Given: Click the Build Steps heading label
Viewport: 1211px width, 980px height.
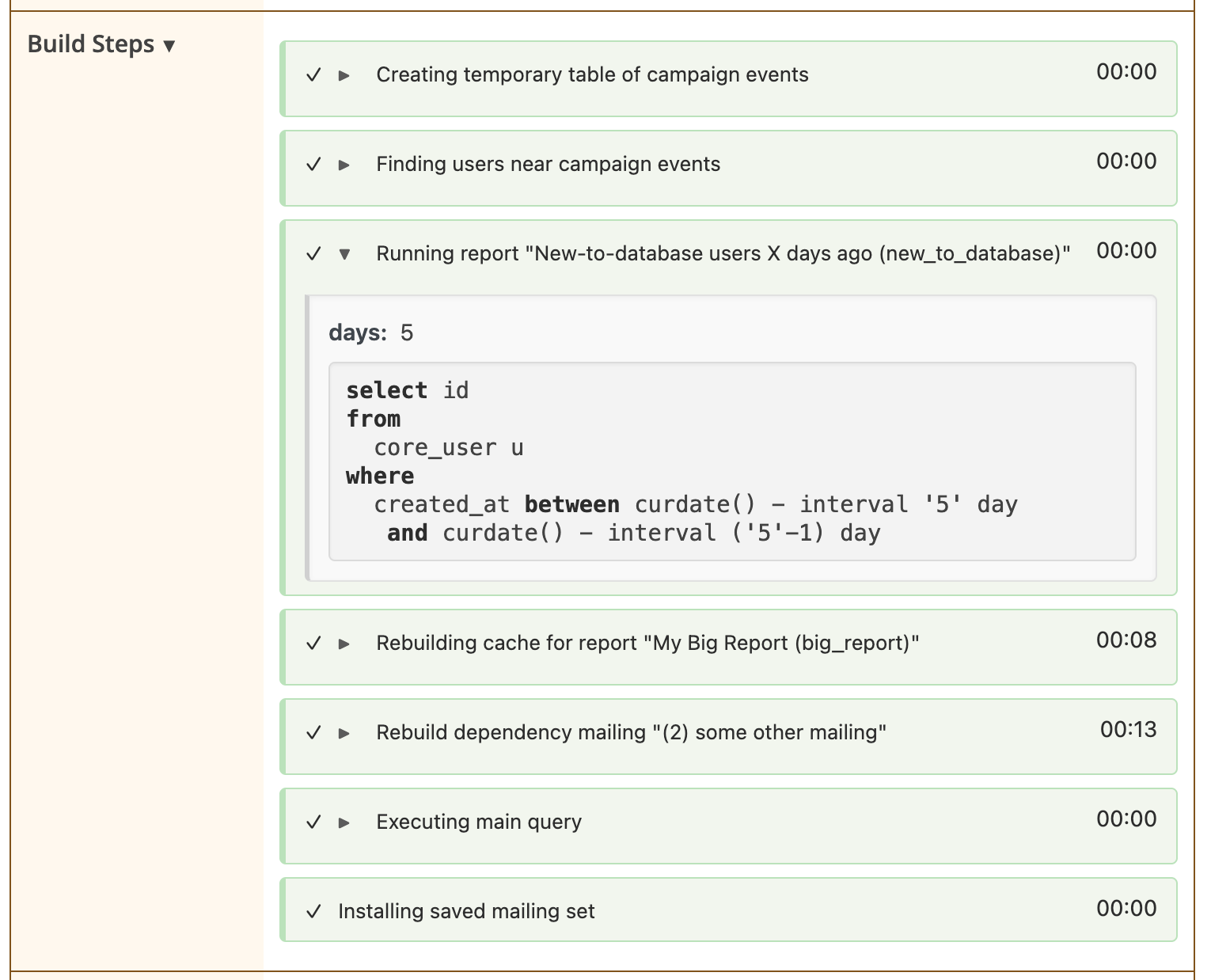Looking at the screenshot, I should pyautogui.click(x=91, y=44).
